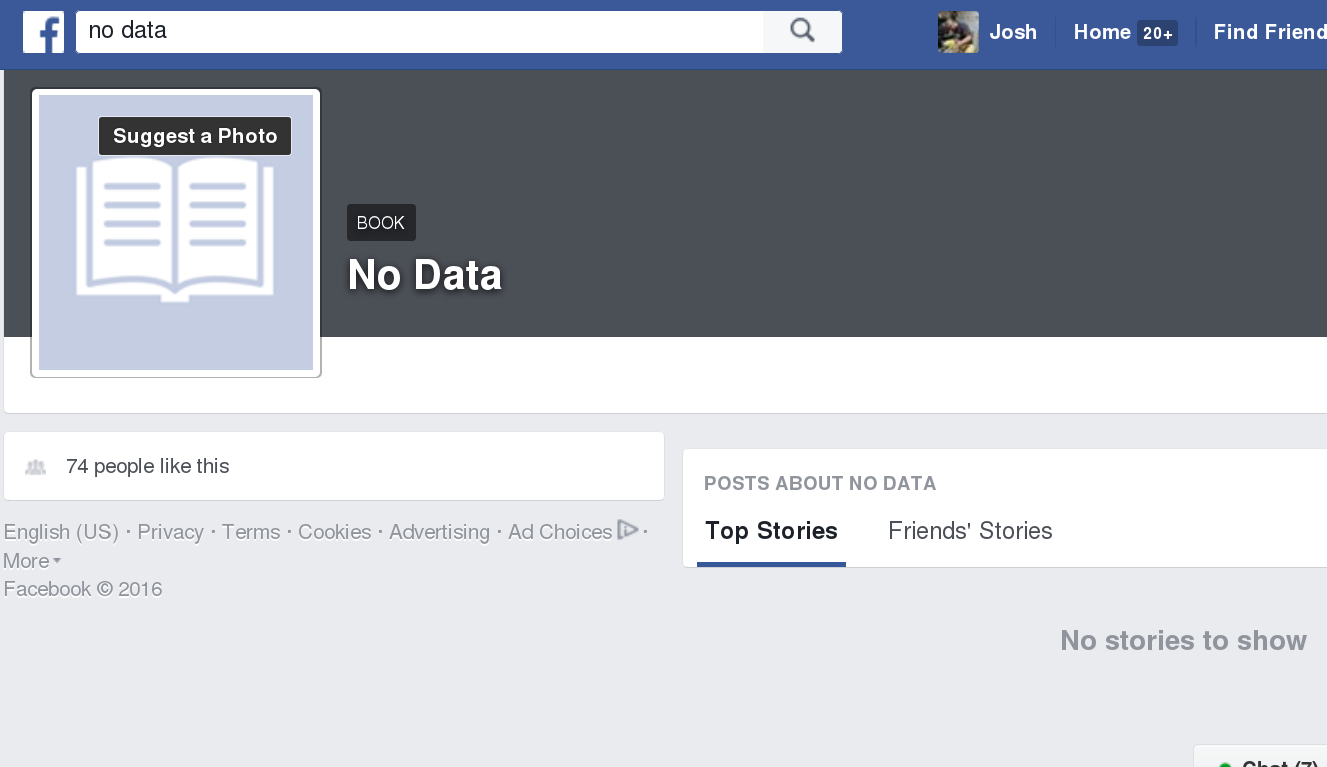Click the Suggest a Photo button

(195, 136)
